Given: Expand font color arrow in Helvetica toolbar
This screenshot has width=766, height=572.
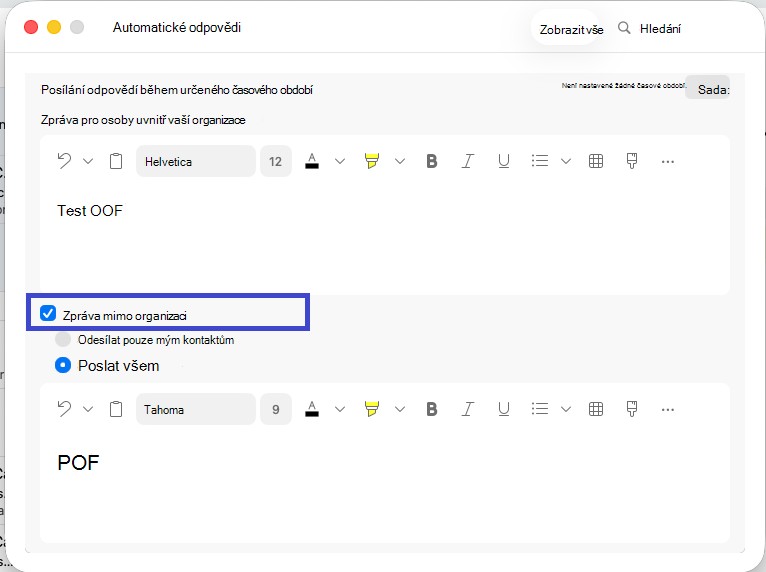Looking at the screenshot, I should click(x=340, y=161).
